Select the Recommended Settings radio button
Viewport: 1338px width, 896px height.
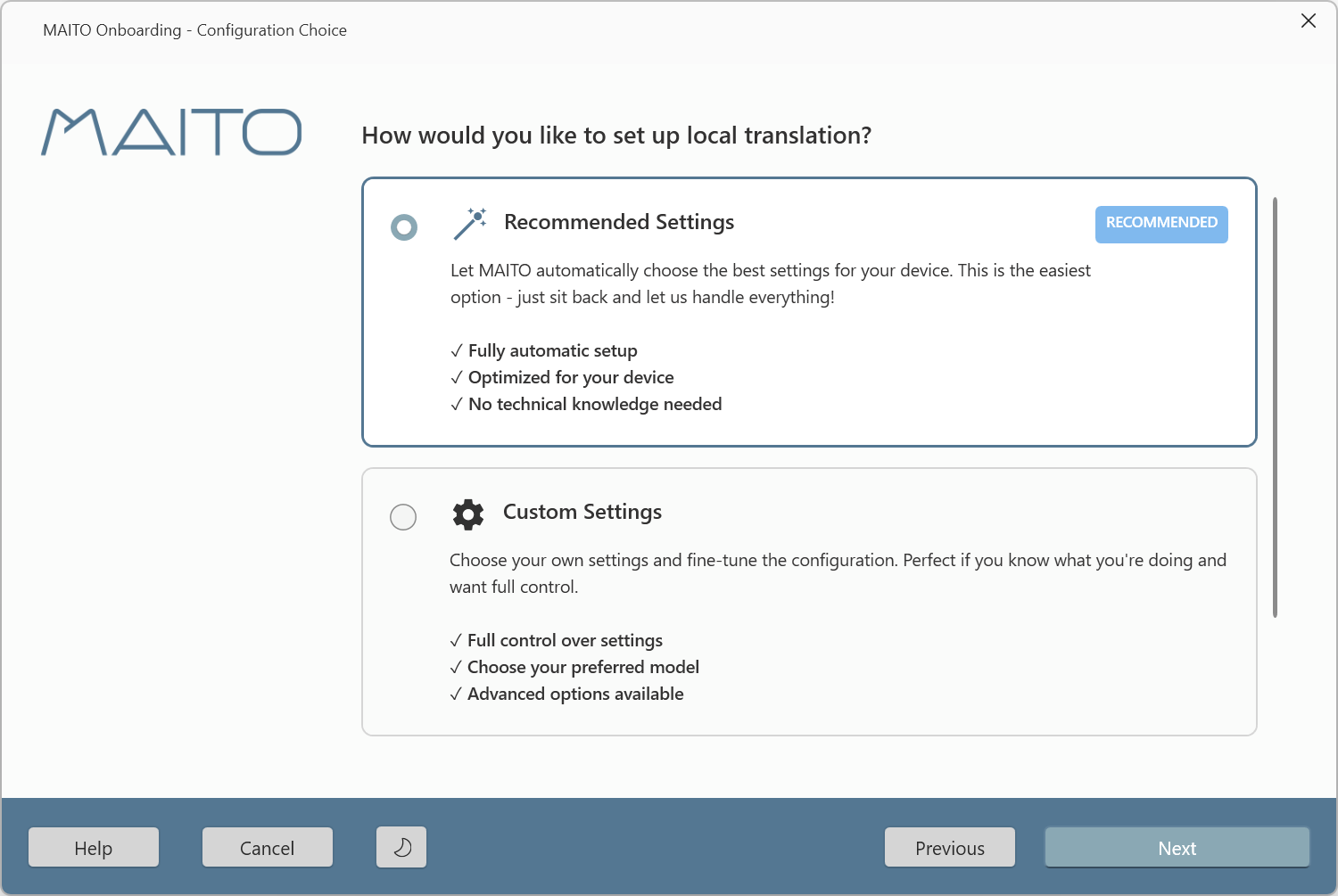pyautogui.click(x=404, y=227)
